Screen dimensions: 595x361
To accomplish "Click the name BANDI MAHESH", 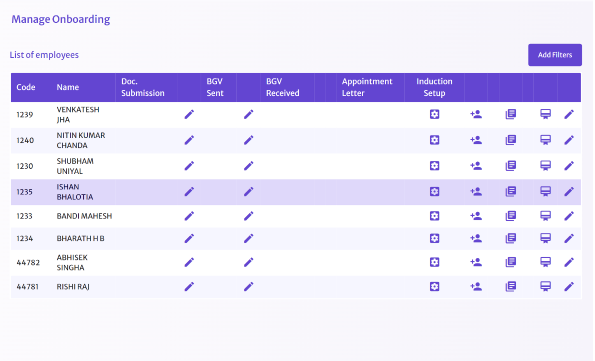I will click(84, 216).
